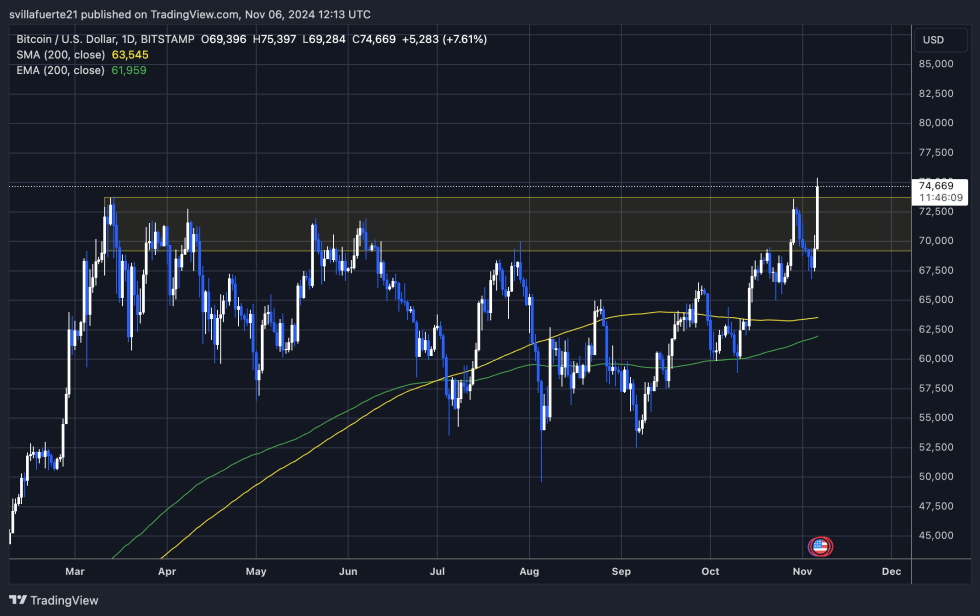Click the green EMA value 61,959
Image resolution: width=980 pixels, height=616 pixels.
128,70
